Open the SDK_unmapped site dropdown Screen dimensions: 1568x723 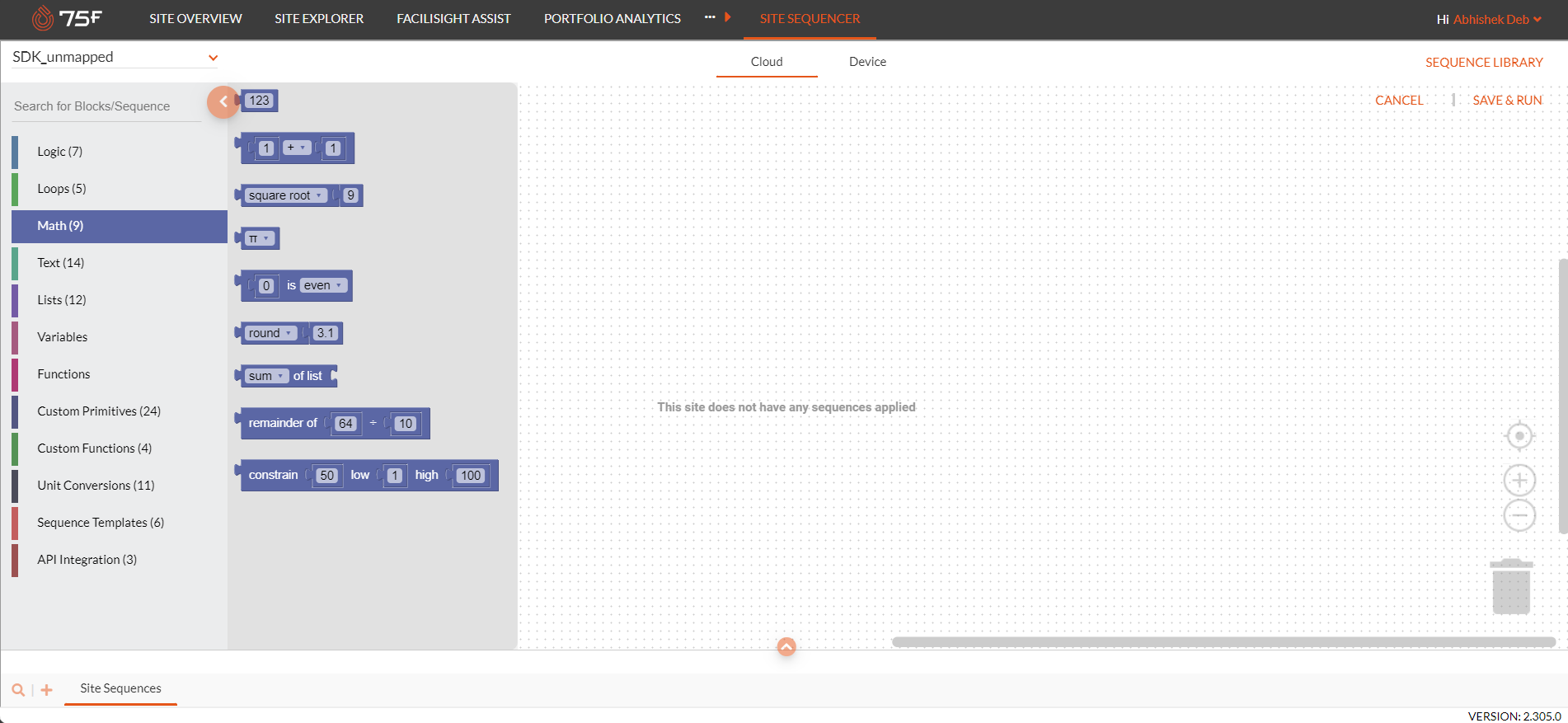(115, 57)
